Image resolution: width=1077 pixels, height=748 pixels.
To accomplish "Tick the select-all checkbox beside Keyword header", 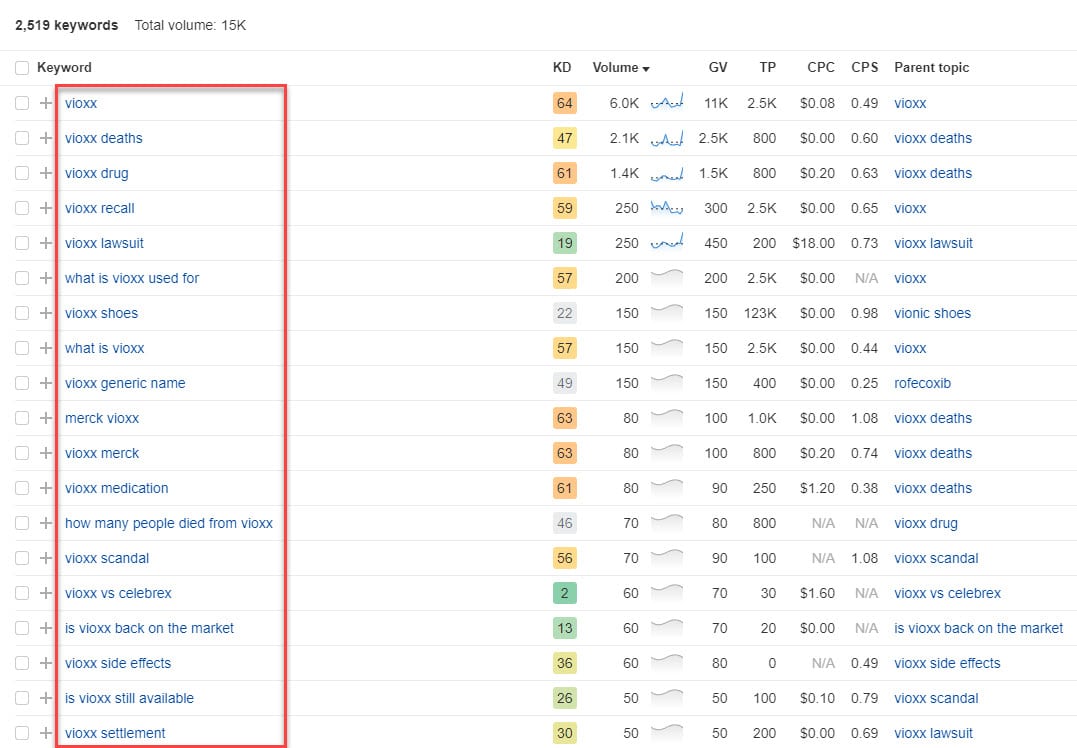I will [22, 68].
